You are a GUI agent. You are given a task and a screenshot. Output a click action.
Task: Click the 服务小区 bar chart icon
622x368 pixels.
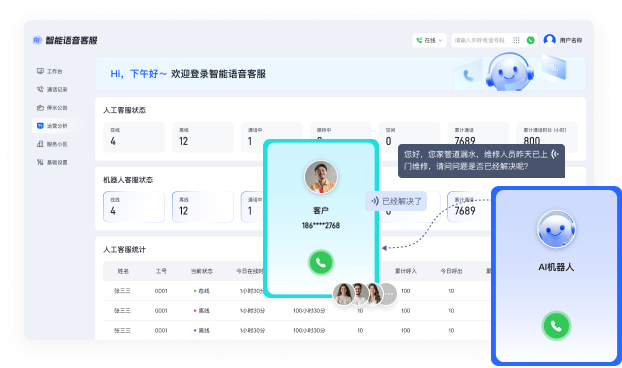point(40,144)
